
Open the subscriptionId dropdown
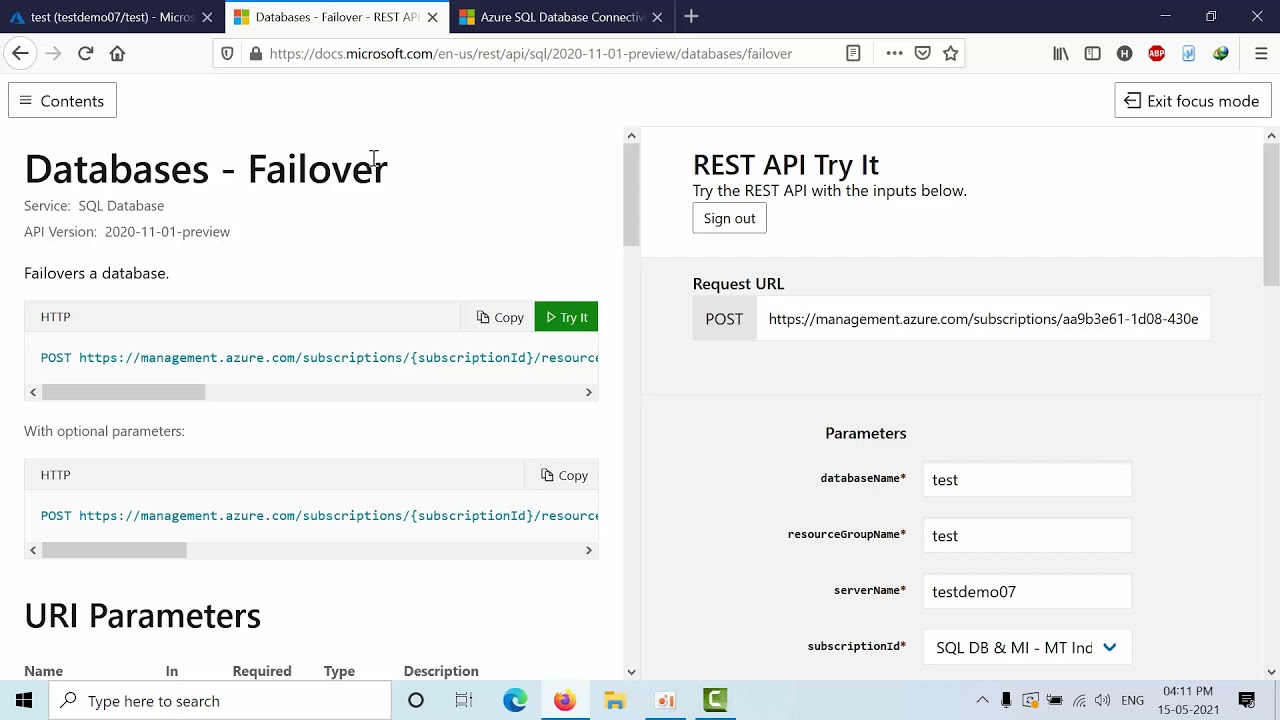pyautogui.click(x=1027, y=648)
